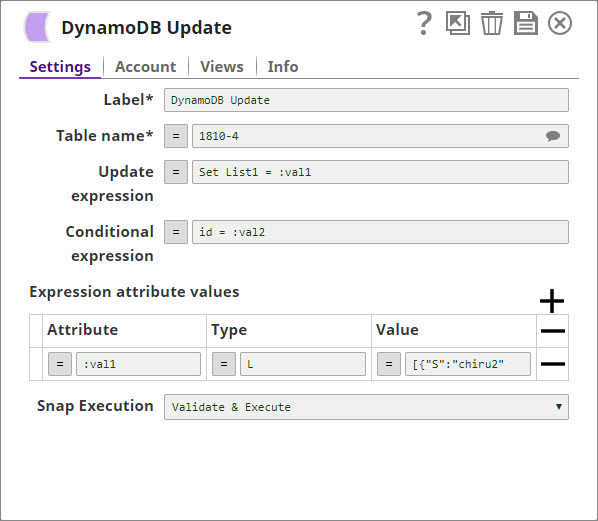598x521 pixels.
Task: Toggle expression for Table name
Action: 176,136
